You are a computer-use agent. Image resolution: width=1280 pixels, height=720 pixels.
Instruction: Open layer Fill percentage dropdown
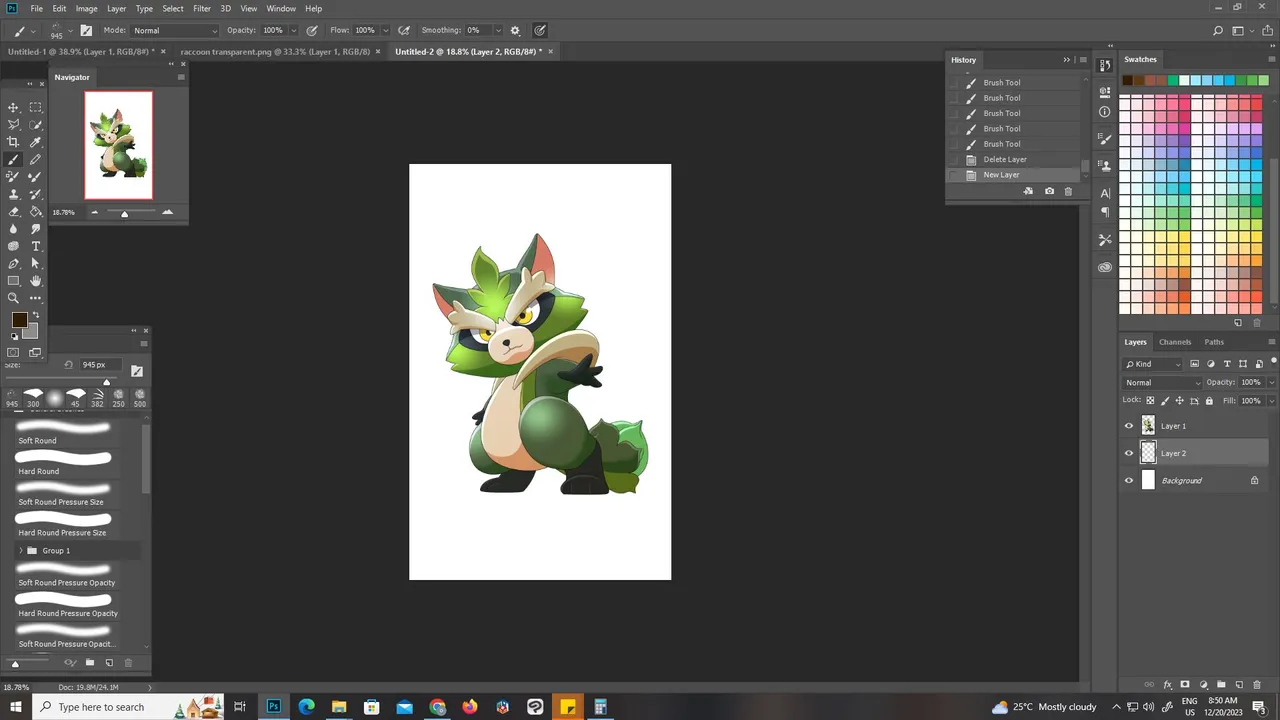pos(1272,401)
